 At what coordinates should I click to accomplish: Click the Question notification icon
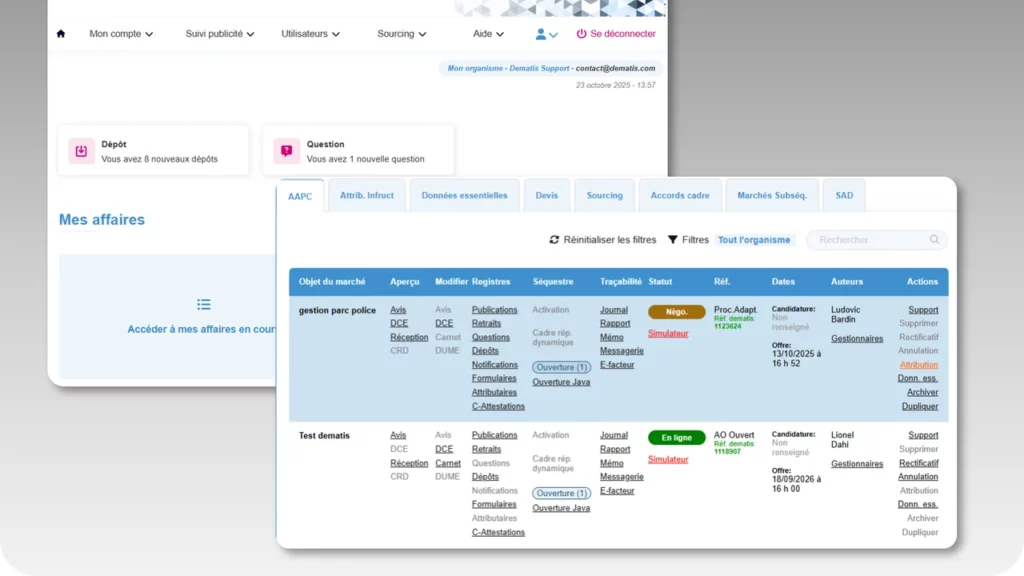[287, 151]
